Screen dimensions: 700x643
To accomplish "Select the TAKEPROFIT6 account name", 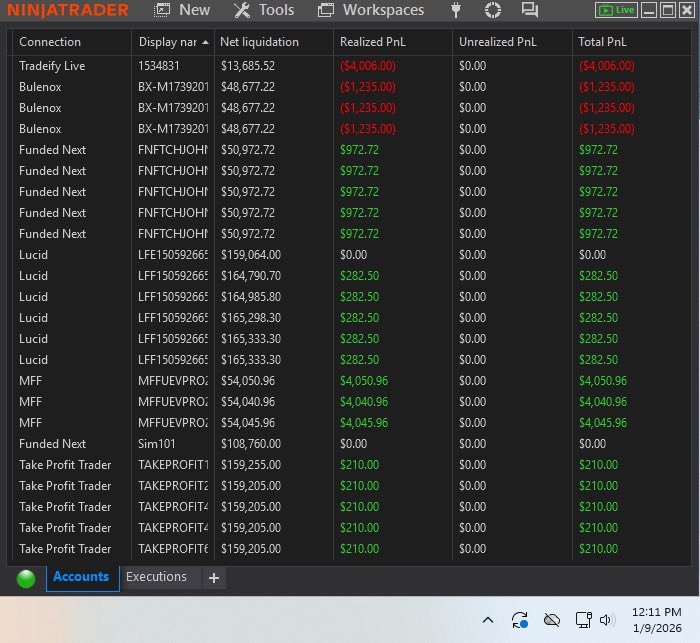I will [x=173, y=549].
